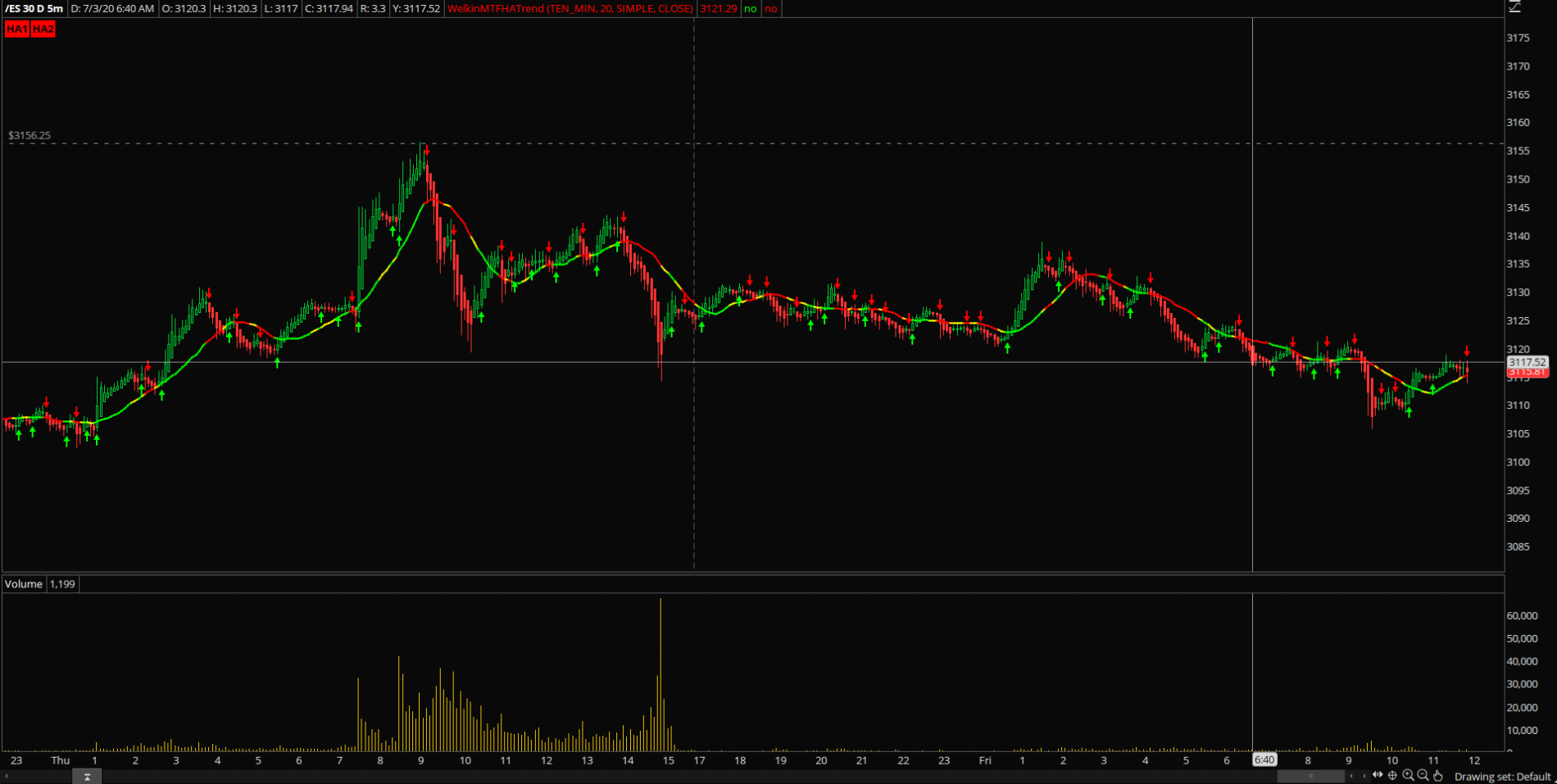This screenshot has width=1557, height=784.
Task: Click the crosshair pointer tool icon
Action: coord(1392,775)
